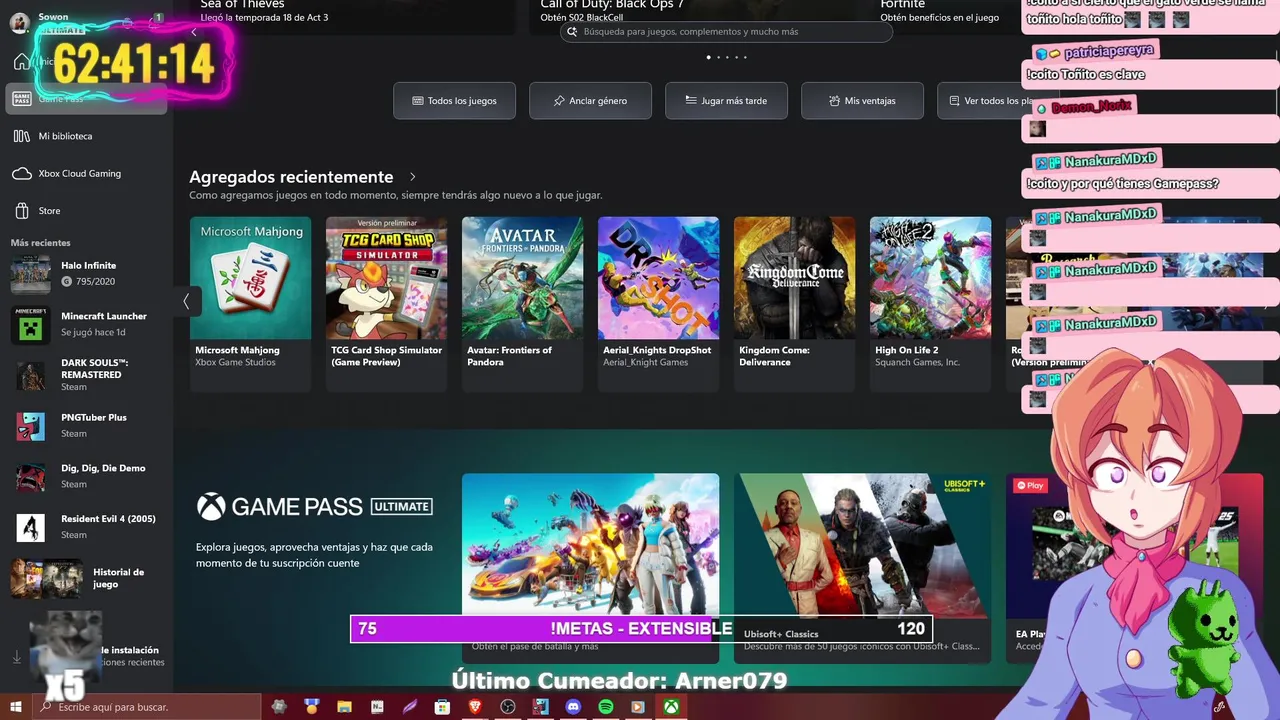
Task: Click Mis ventajas button
Action: 862,101
